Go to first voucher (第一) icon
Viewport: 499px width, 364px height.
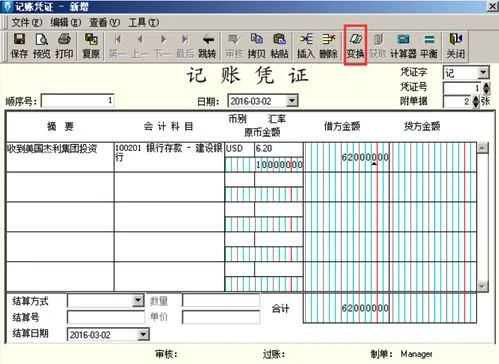[x=117, y=46]
